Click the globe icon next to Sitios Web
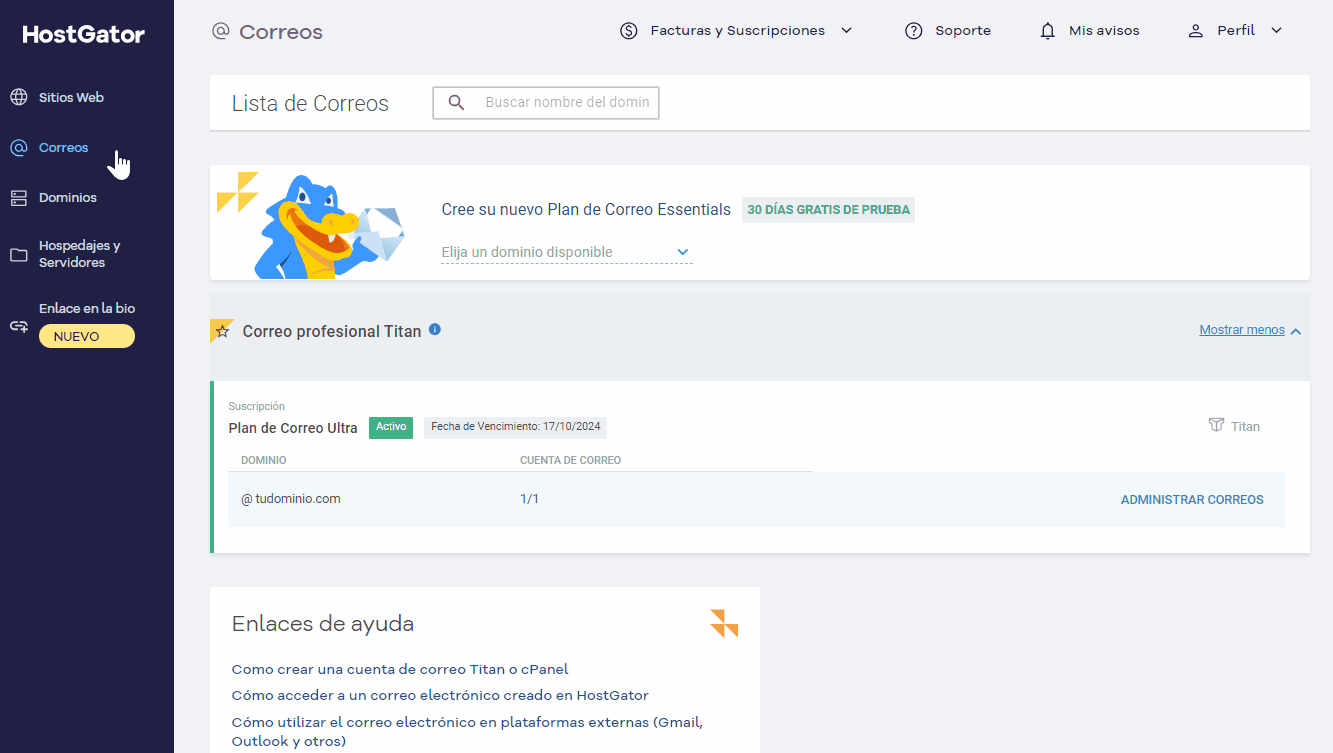This screenshot has width=1333, height=753. (x=18, y=97)
